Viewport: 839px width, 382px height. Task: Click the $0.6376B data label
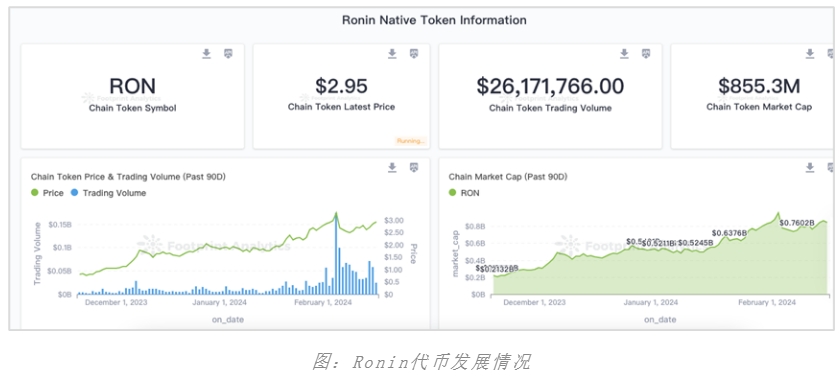pos(729,233)
